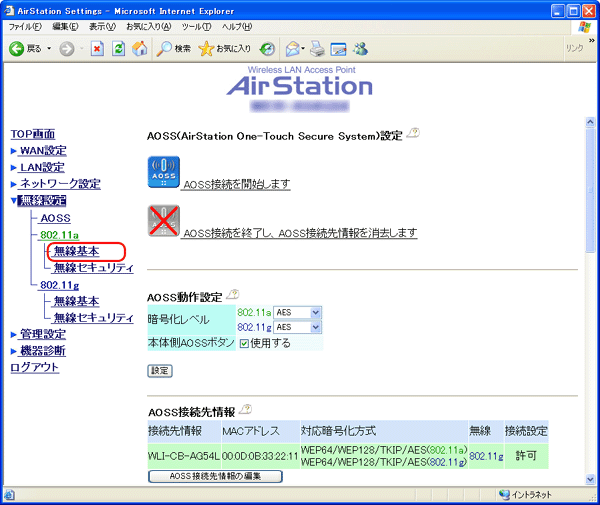Expand the 管理設定 menu arrow
Image resolution: width=600 pixels, height=505 pixels.
[13, 334]
